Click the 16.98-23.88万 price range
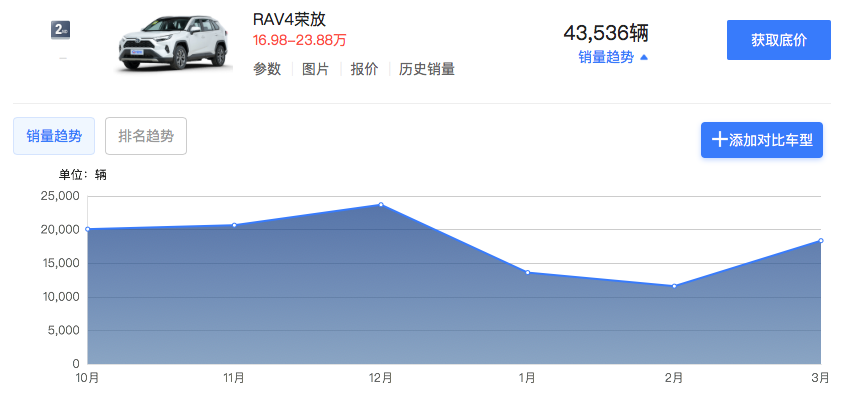The width and height of the screenshot is (841, 394). (300, 40)
